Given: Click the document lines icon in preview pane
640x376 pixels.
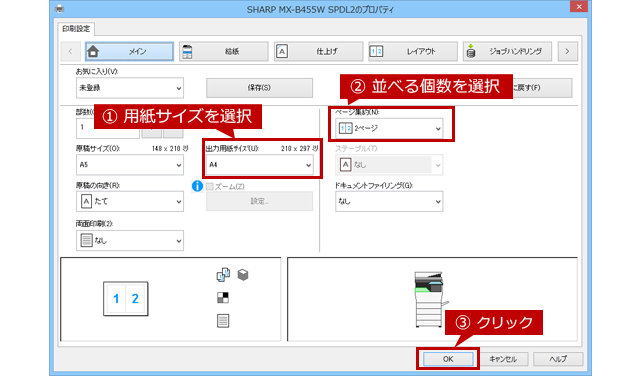Looking at the screenshot, I should pos(223,321).
